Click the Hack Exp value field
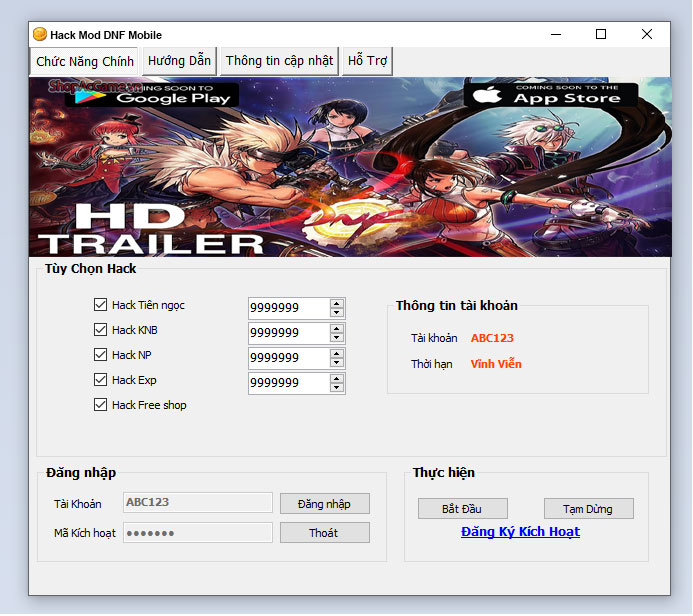Screen dimensions: 693x616 tap(289, 383)
